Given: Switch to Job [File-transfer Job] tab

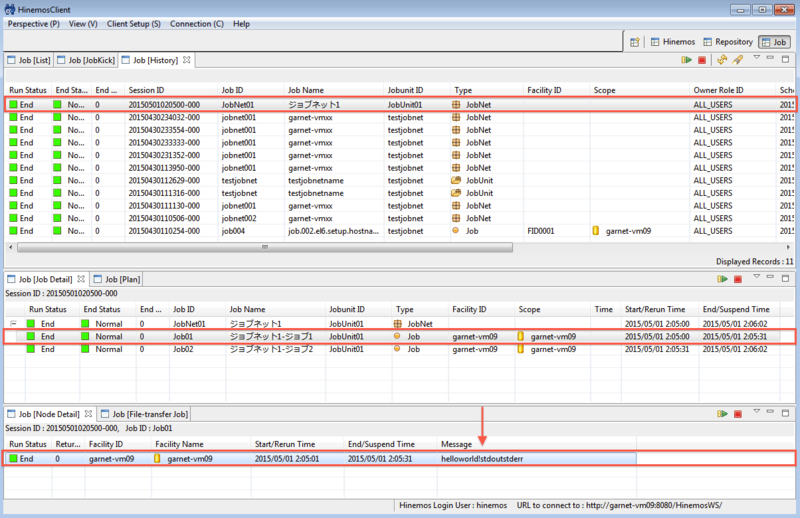Looking at the screenshot, I should point(145,414).
